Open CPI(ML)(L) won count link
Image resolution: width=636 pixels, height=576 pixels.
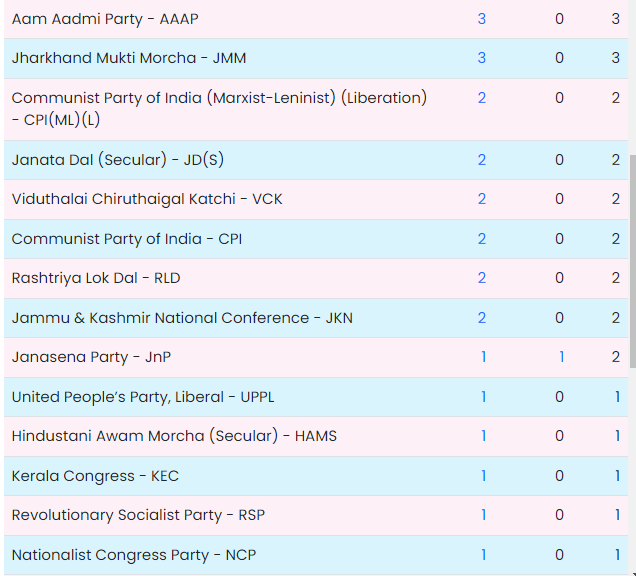tap(481, 98)
